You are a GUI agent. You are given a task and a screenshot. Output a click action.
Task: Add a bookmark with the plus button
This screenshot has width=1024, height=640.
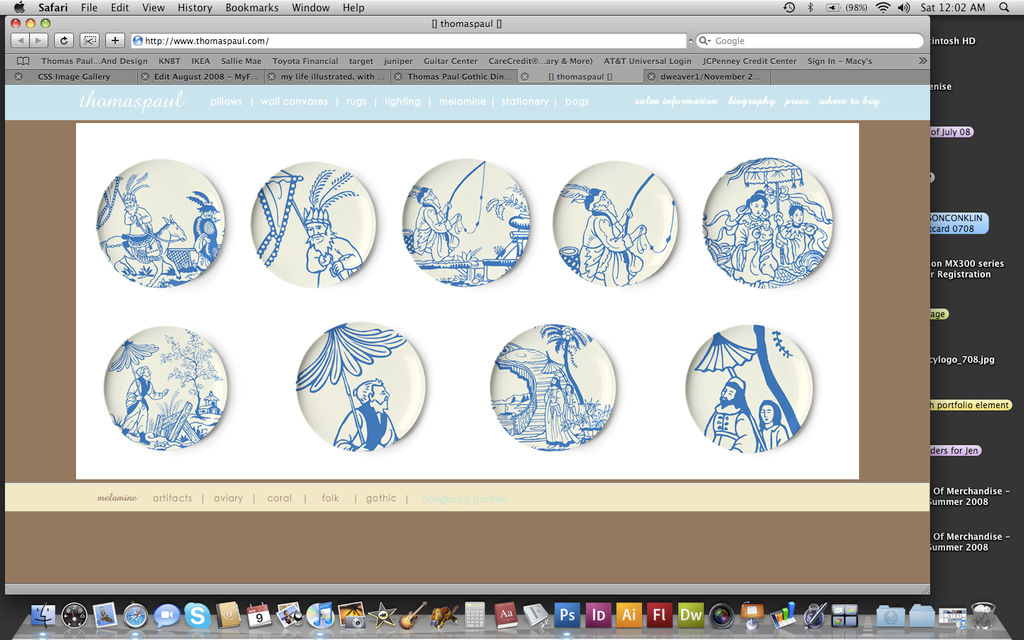(115, 40)
